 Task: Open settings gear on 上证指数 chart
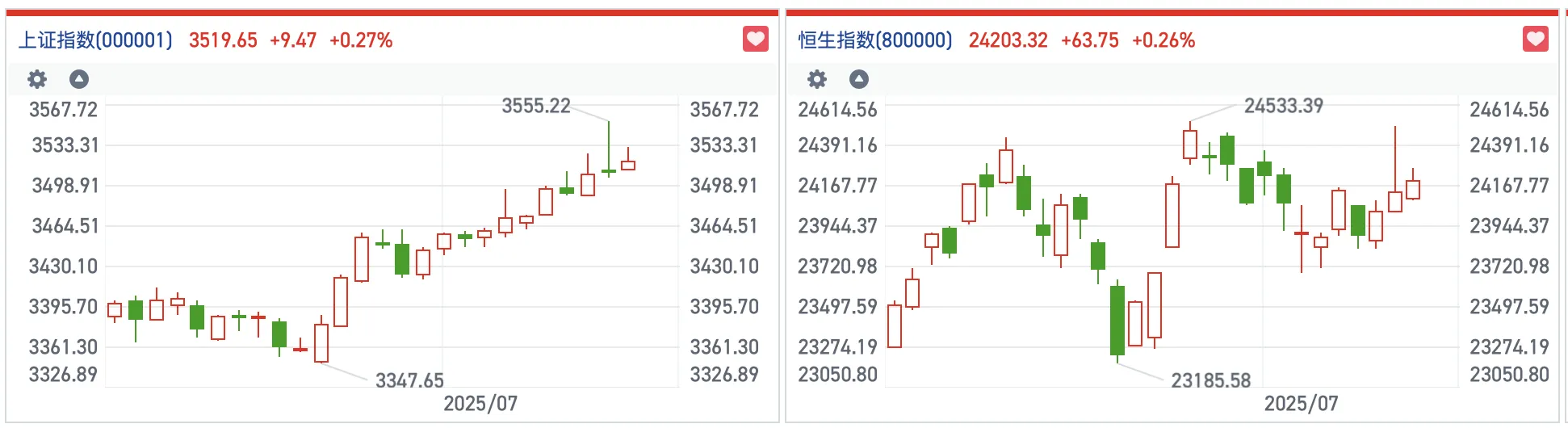pyautogui.click(x=37, y=79)
